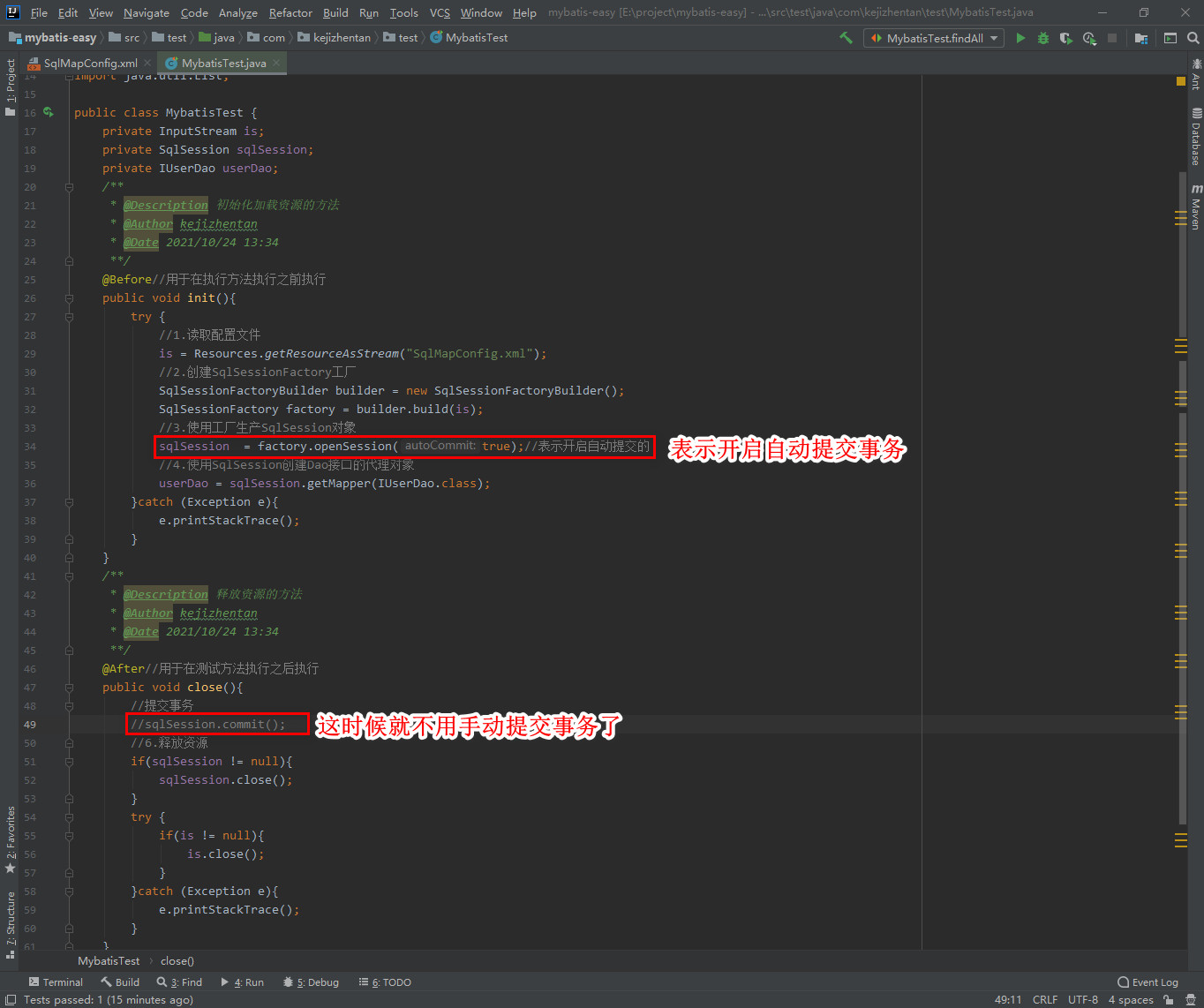Click the inspections profile icon in status bar
Image resolution: width=1204 pixels, height=1008 pixels.
pos(1189,999)
